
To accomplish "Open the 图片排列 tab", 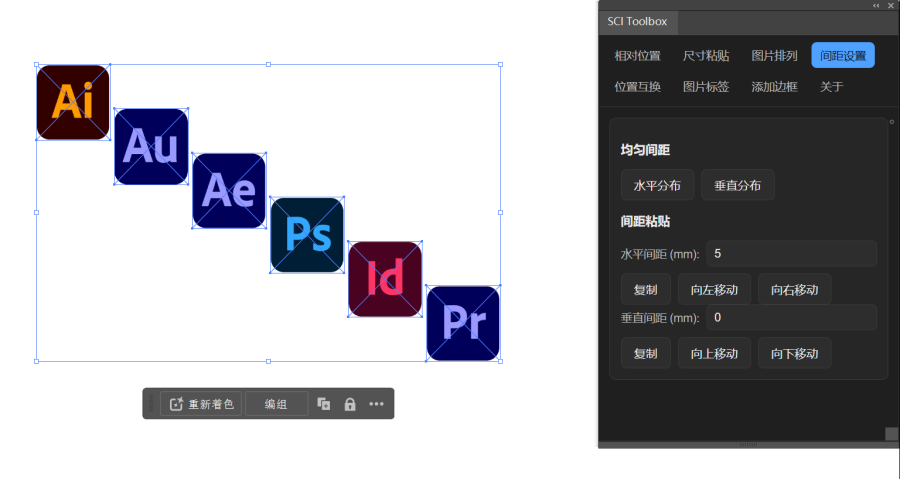I will 774,56.
